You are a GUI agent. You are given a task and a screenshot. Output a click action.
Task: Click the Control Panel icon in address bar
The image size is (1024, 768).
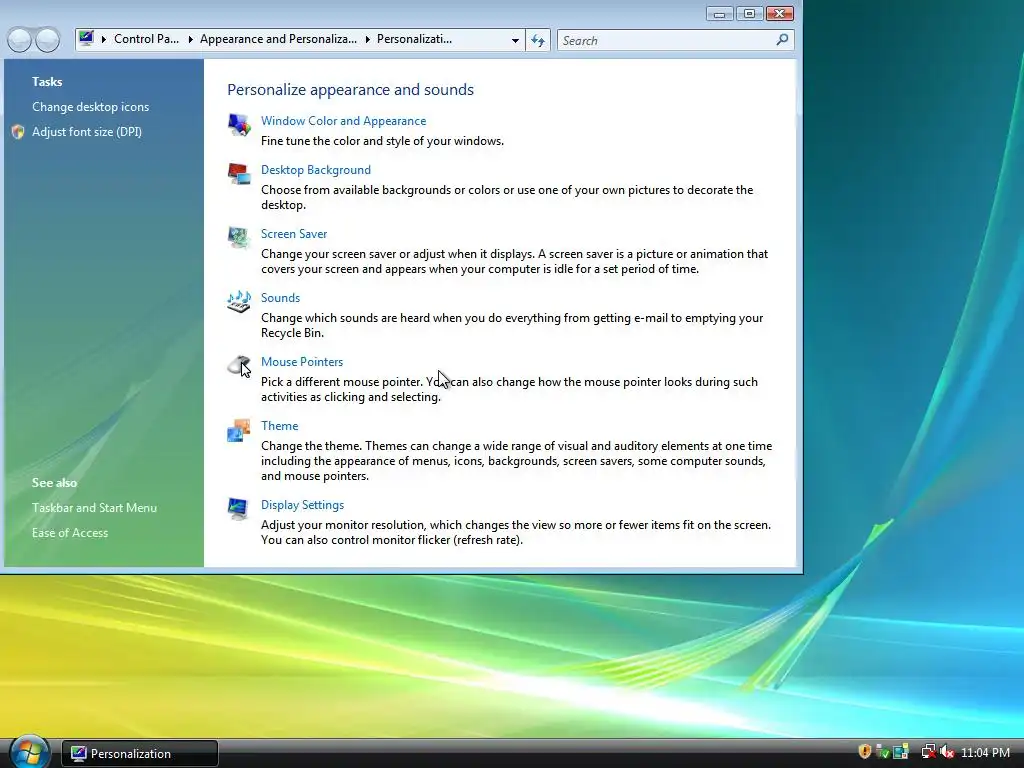(86, 39)
